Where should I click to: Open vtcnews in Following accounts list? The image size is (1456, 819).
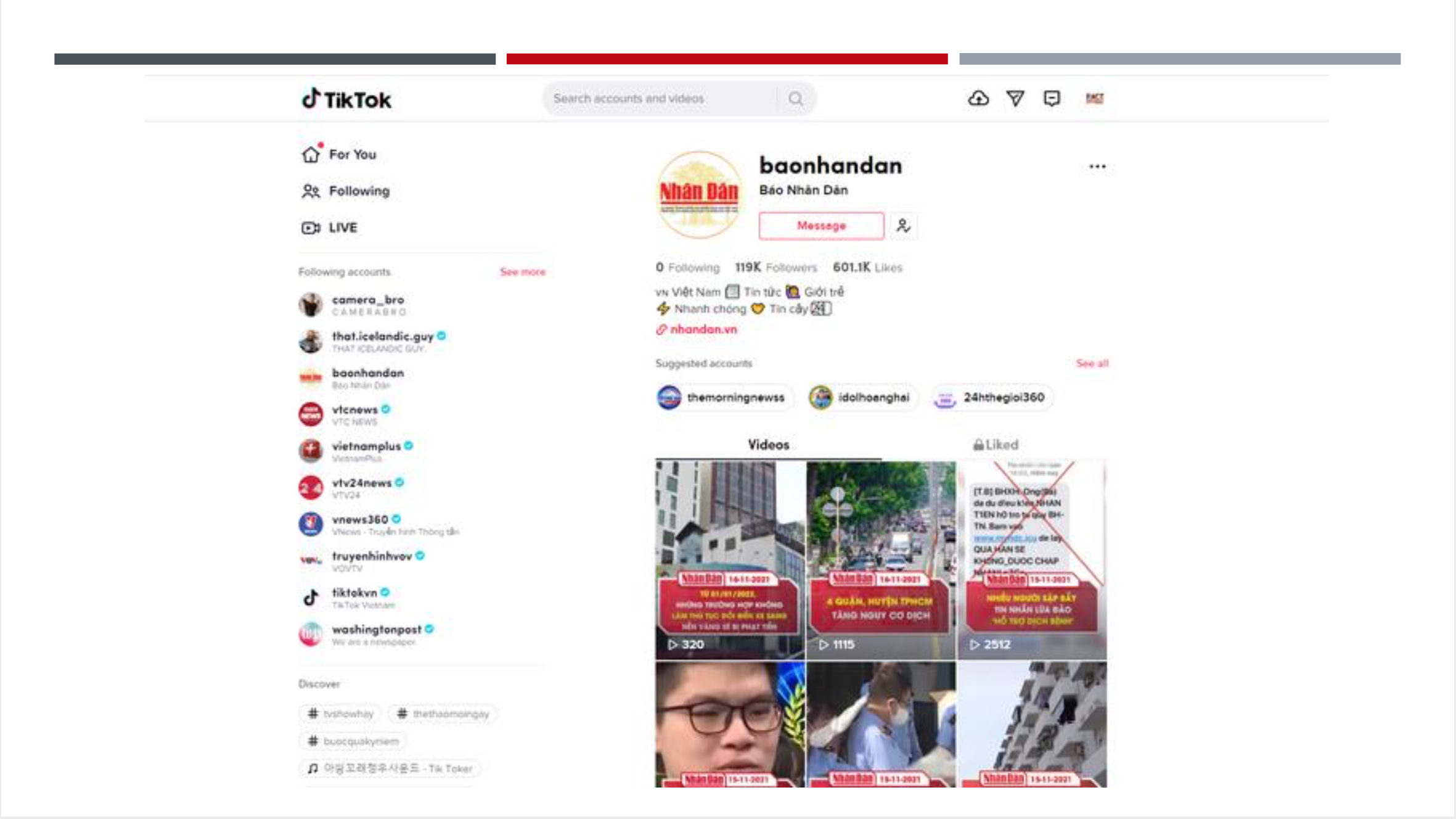354,410
